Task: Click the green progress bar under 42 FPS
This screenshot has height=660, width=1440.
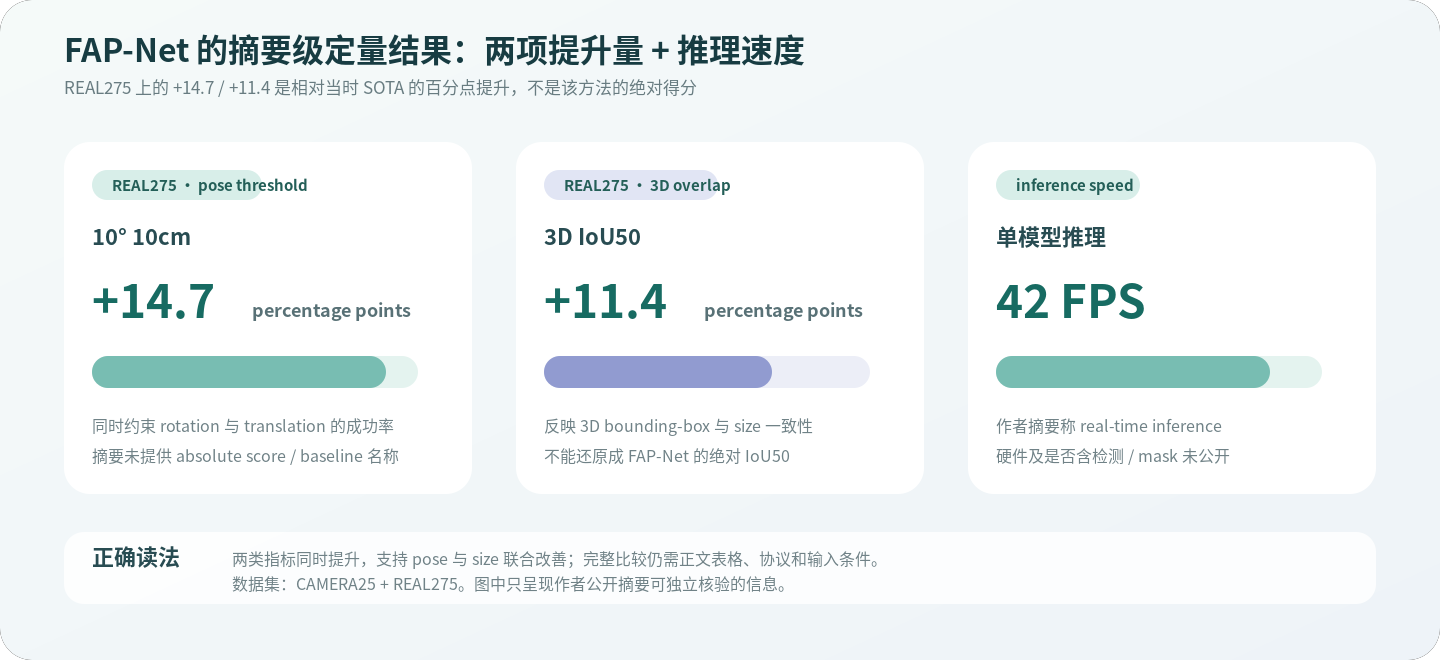Action: coord(1159,372)
